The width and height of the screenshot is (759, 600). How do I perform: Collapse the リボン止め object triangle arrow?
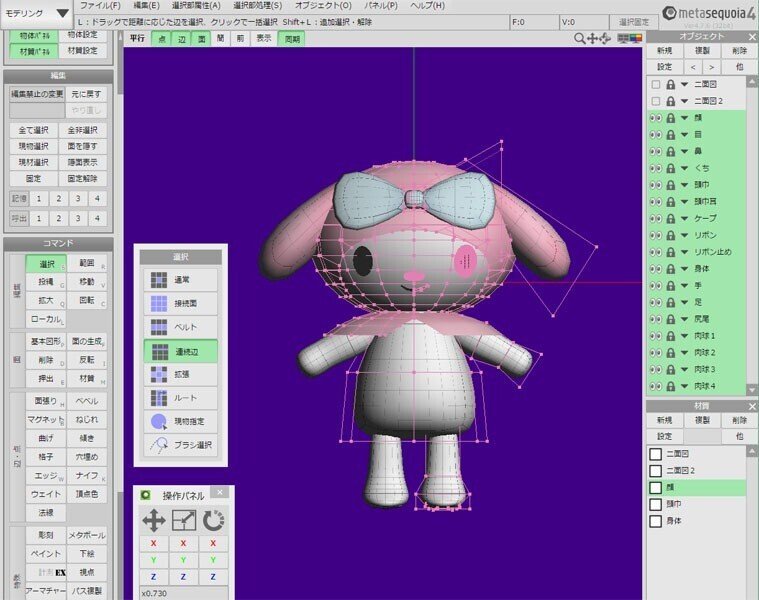click(684, 252)
